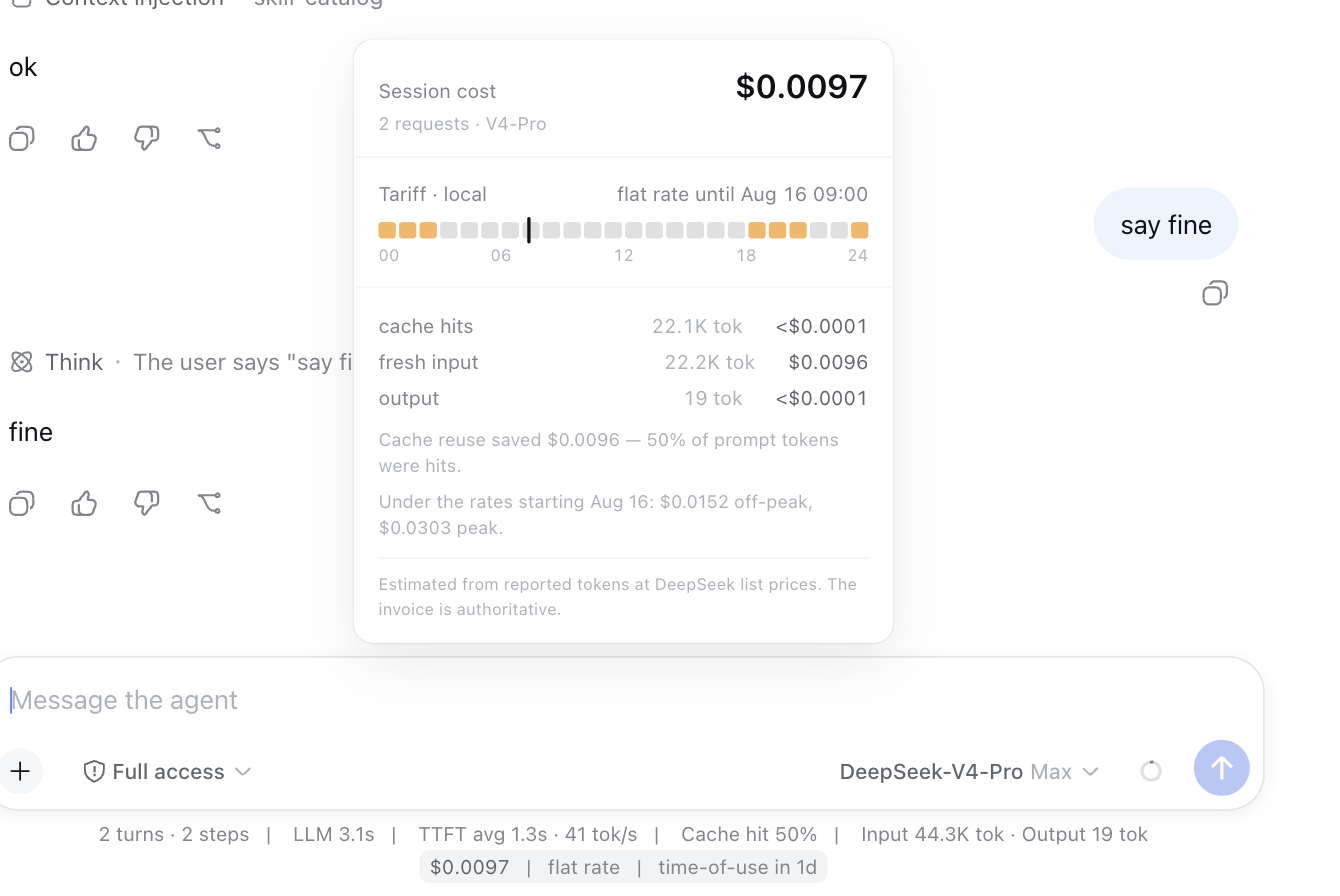Open the Full access permission dropdown

167,771
